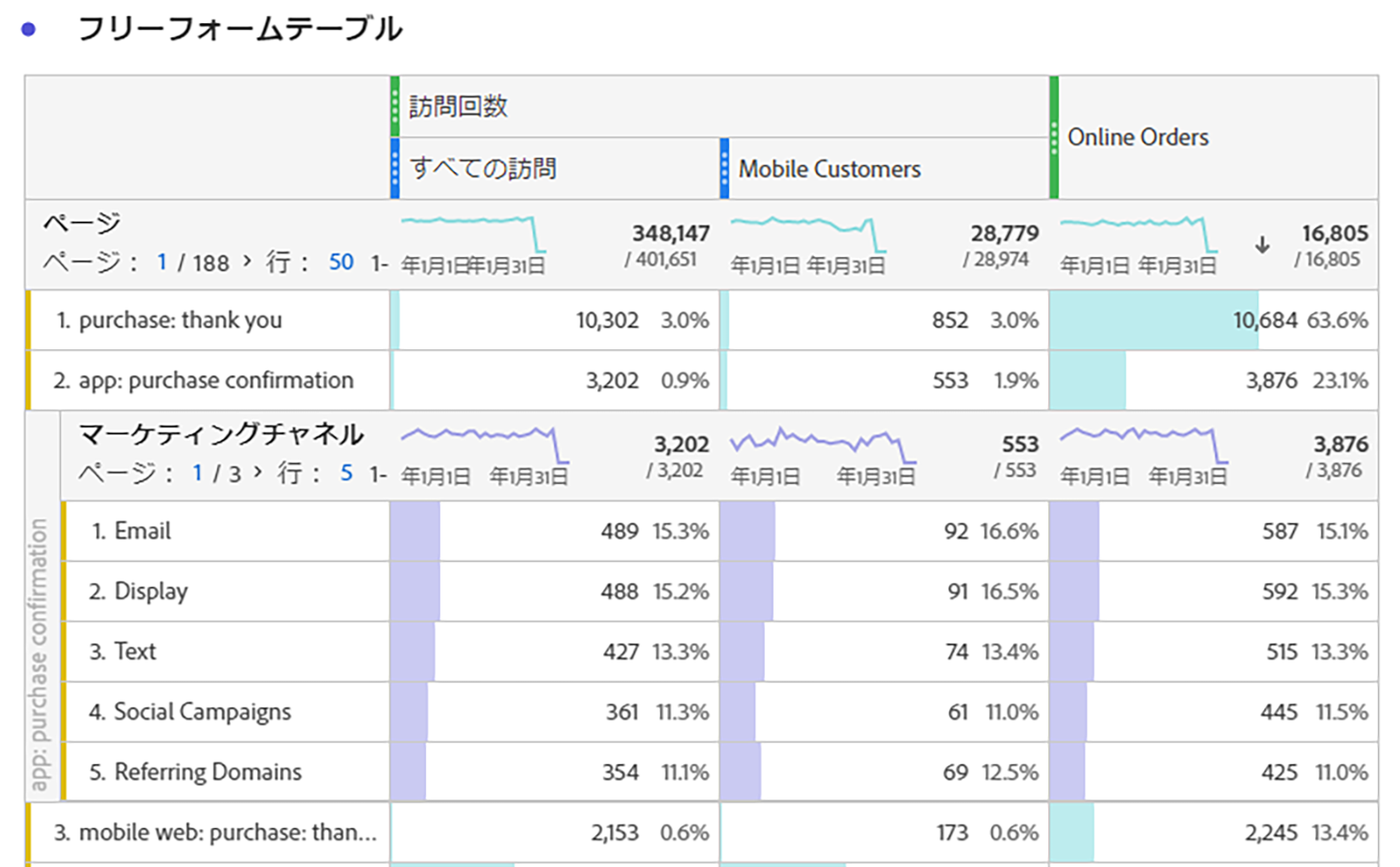Click the blue handle beside すべての訪問
This screenshot has width=1400, height=867.
coord(395,168)
